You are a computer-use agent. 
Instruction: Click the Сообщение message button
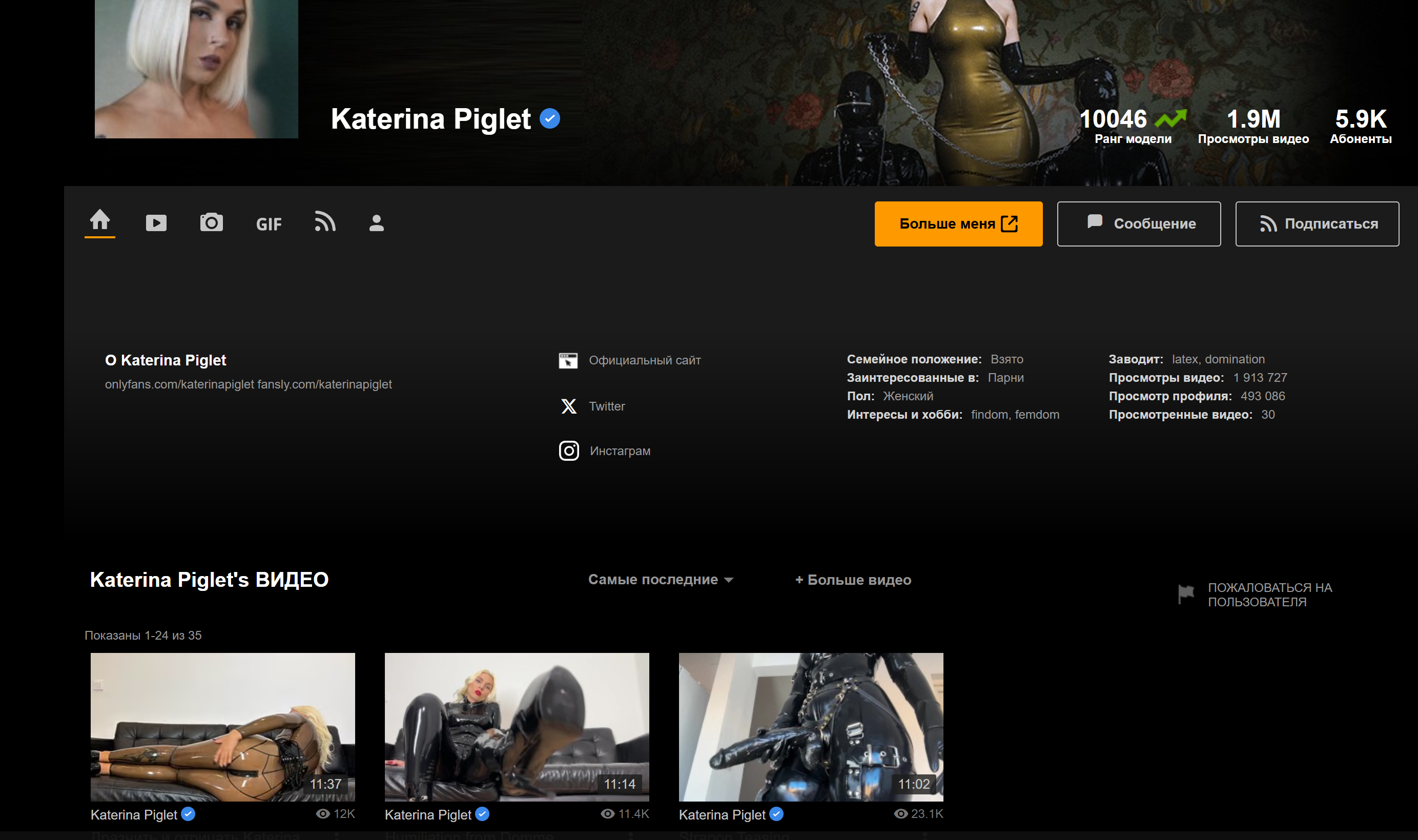pyautogui.click(x=1139, y=224)
